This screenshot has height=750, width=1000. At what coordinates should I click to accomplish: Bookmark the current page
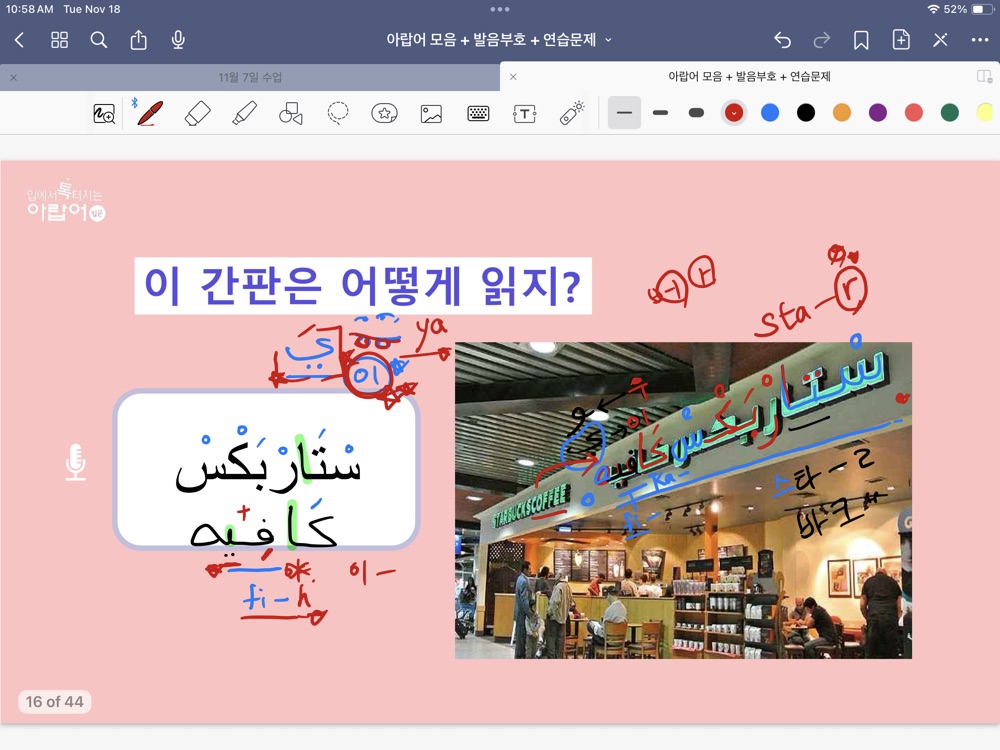pyautogui.click(x=861, y=40)
